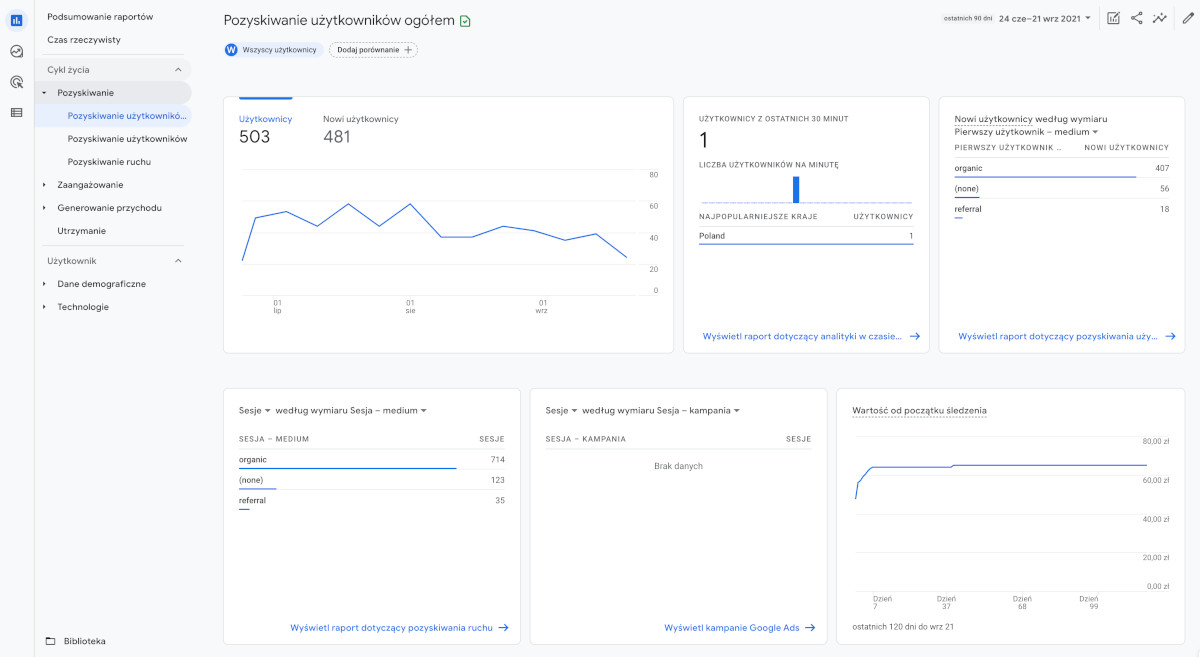Click (none) row with 123 sessions
Screen dimensions: 1200x657
(371, 480)
